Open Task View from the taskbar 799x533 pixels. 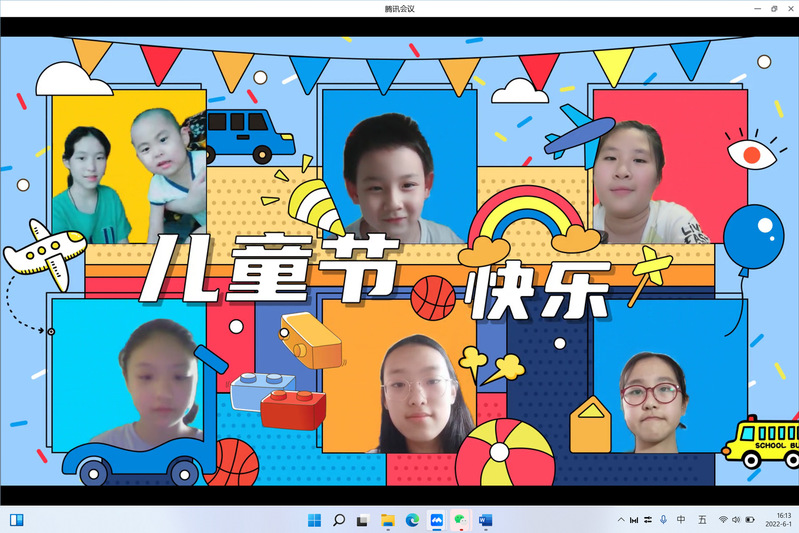coord(363,520)
